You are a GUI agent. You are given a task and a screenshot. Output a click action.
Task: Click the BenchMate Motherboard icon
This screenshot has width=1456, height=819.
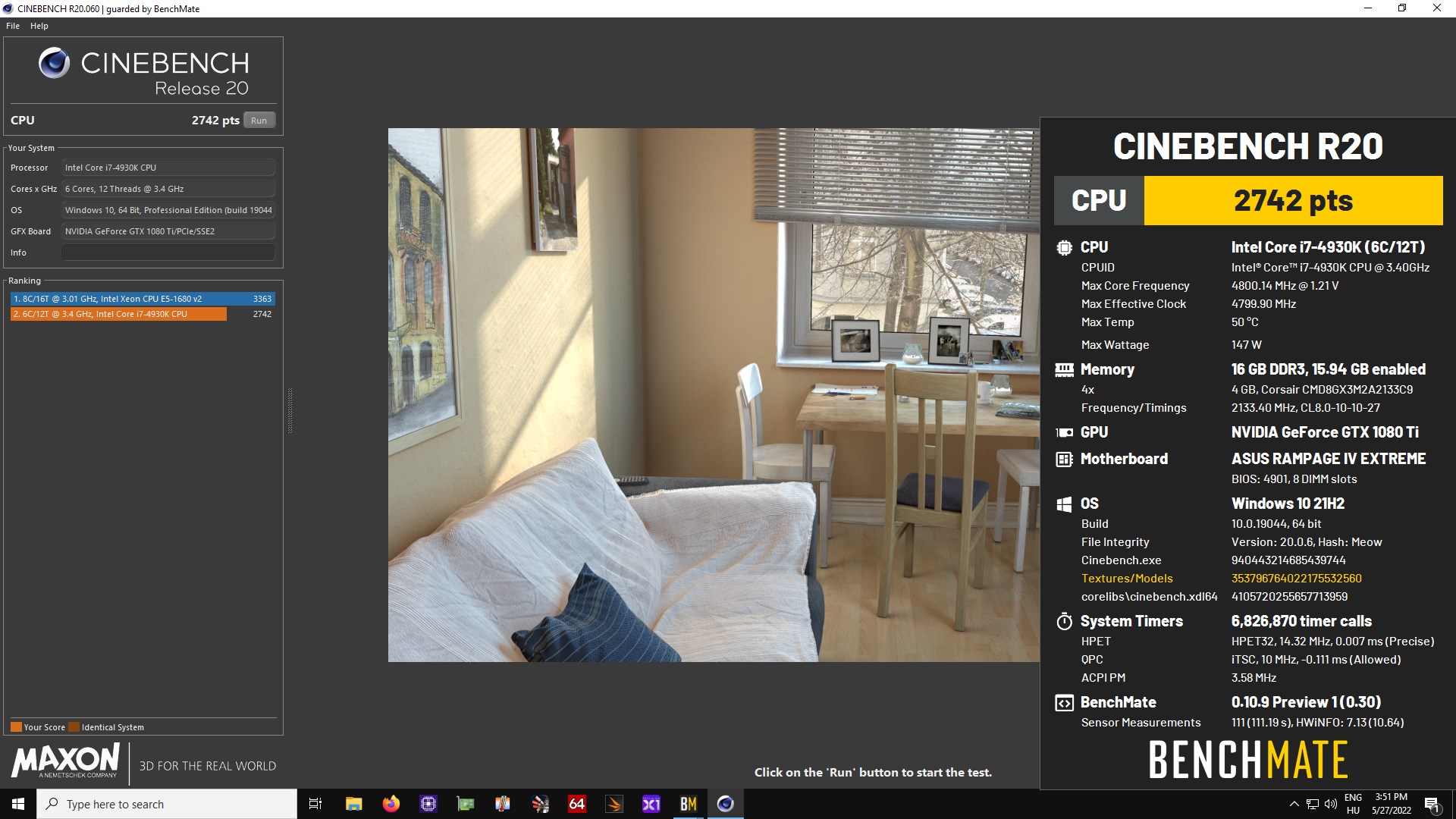pyautogui.click(x=1064, y=460)
